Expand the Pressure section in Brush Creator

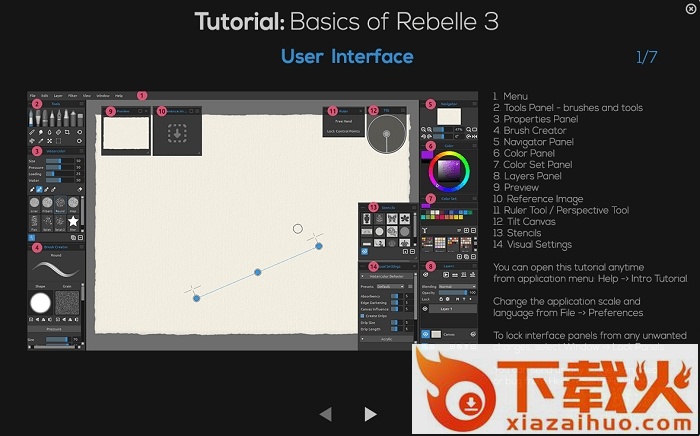[x=54, y=329]
